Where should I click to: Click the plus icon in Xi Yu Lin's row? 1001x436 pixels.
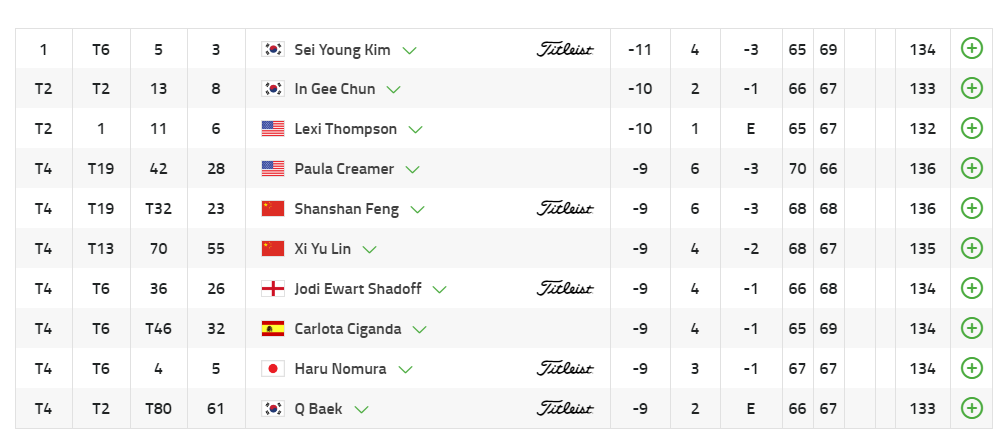pos(971,249)
